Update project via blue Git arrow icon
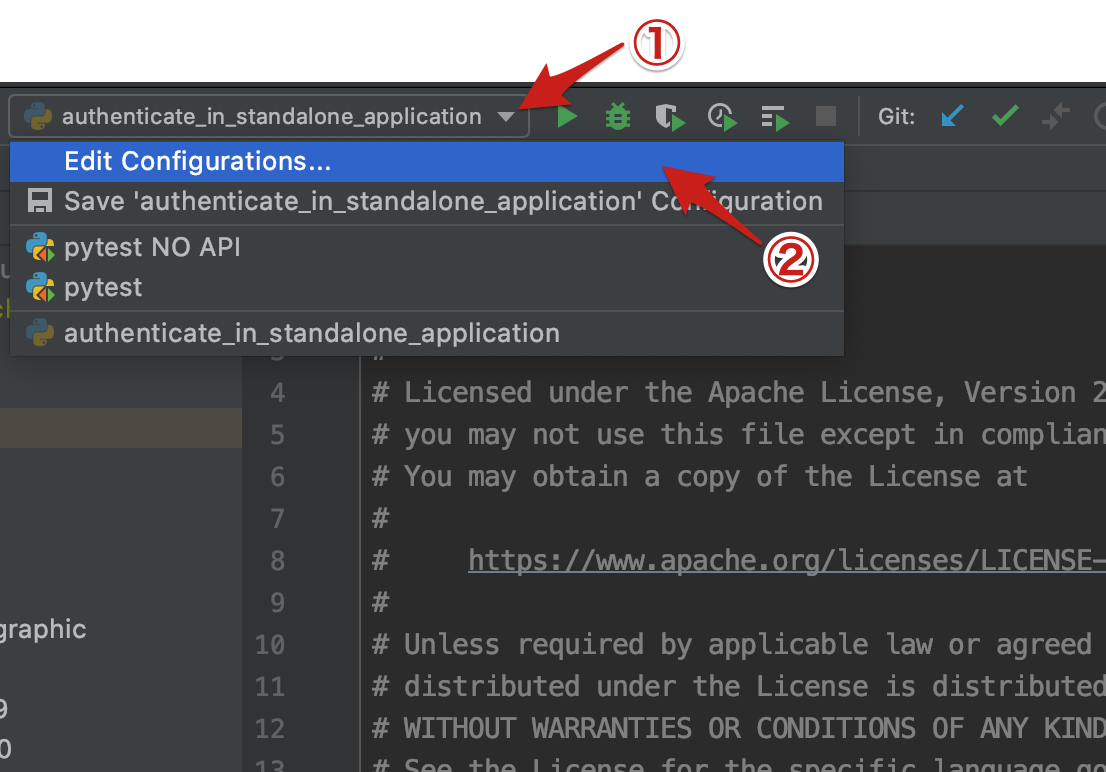Screen dimensions: 1106x772 click(952, 116)
